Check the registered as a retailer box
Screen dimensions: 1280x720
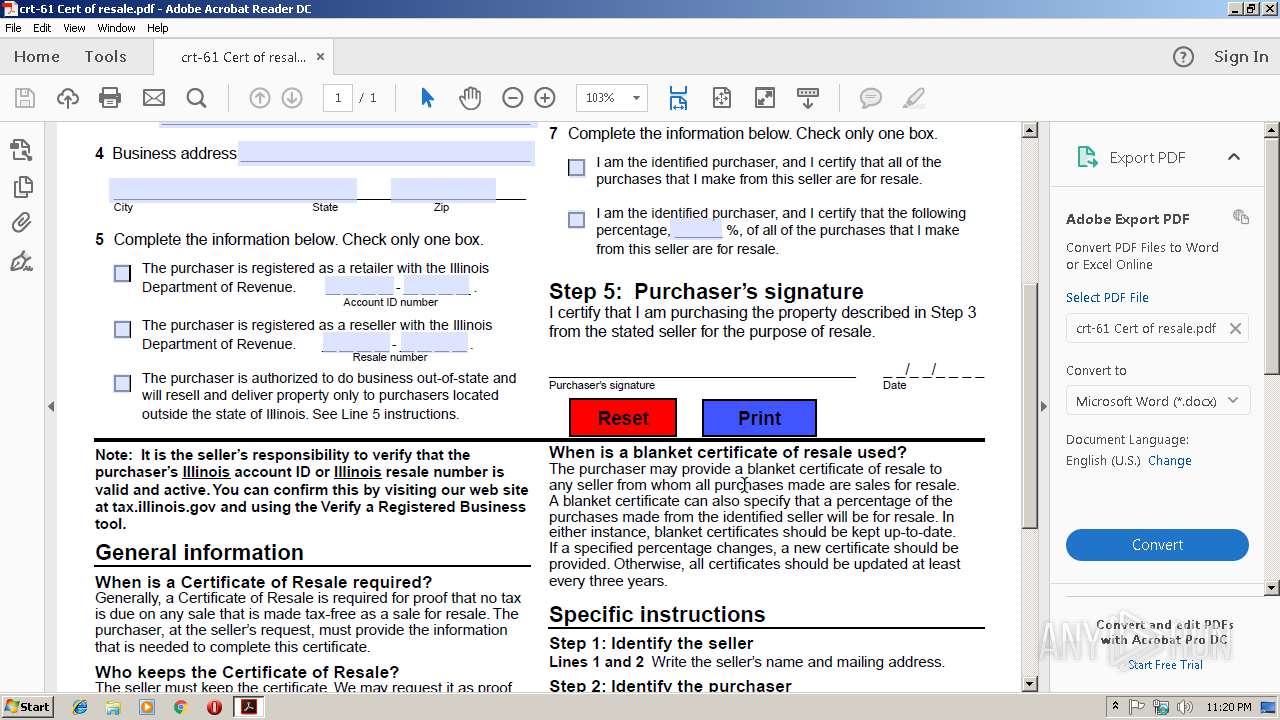pyautogui.click(x=122, y=273)
